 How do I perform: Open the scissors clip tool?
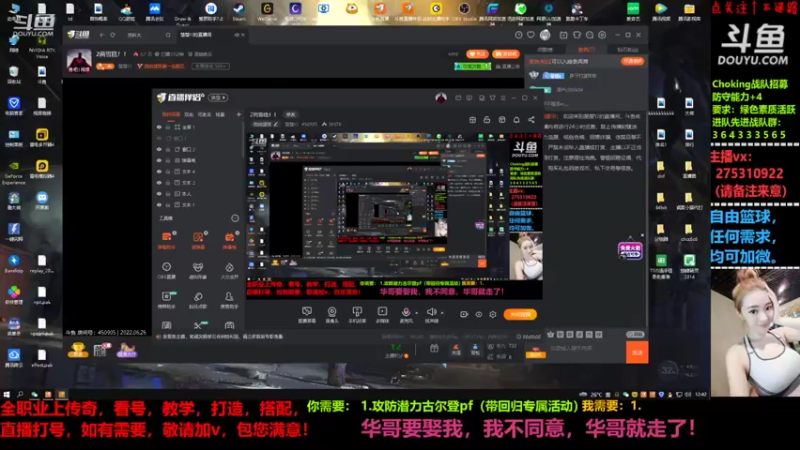pyautogui.click(x=198, y=325)
